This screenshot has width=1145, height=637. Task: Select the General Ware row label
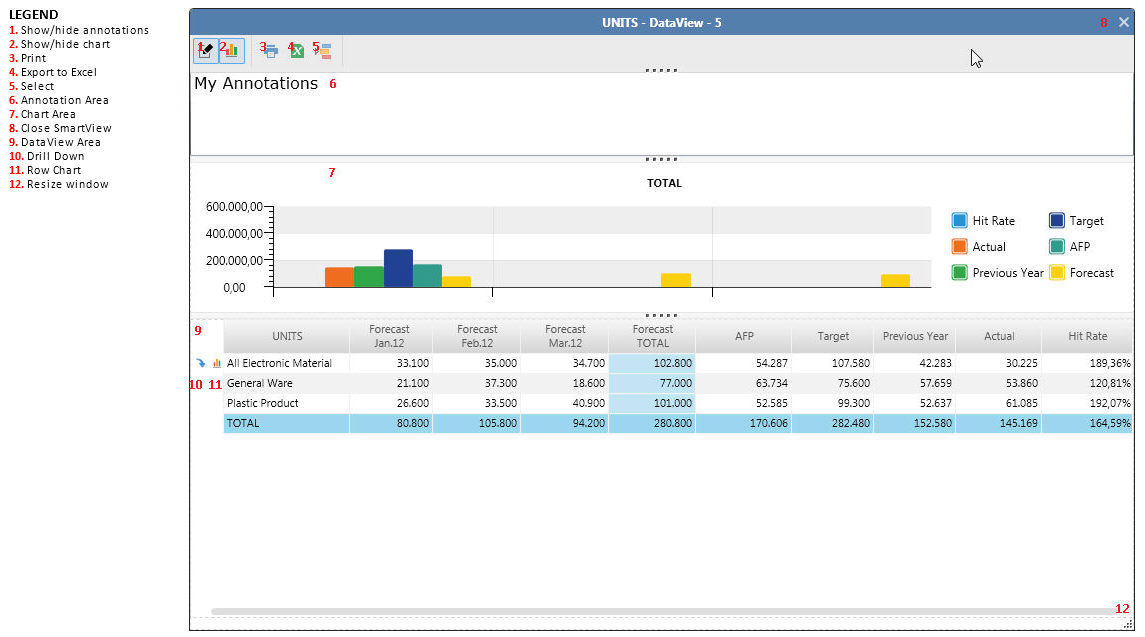[x=259, y=383]
